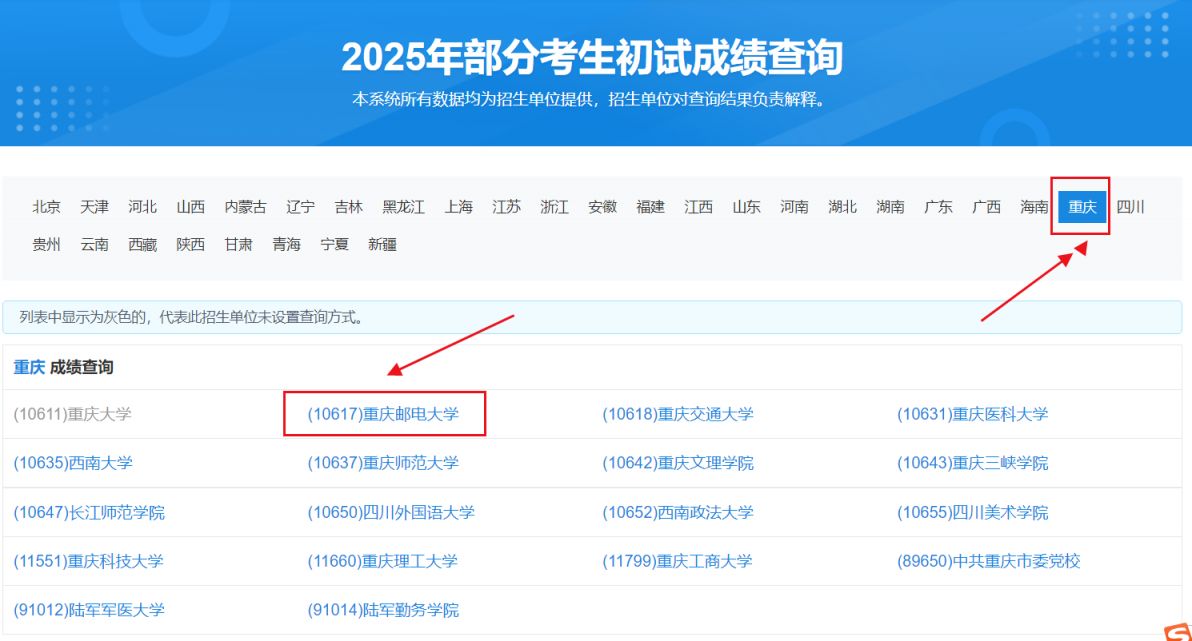This screenshot has width=1192, height=641.
Task: Open (11660)重庆理工大学 score query link
Action: (x=382, y=561)
